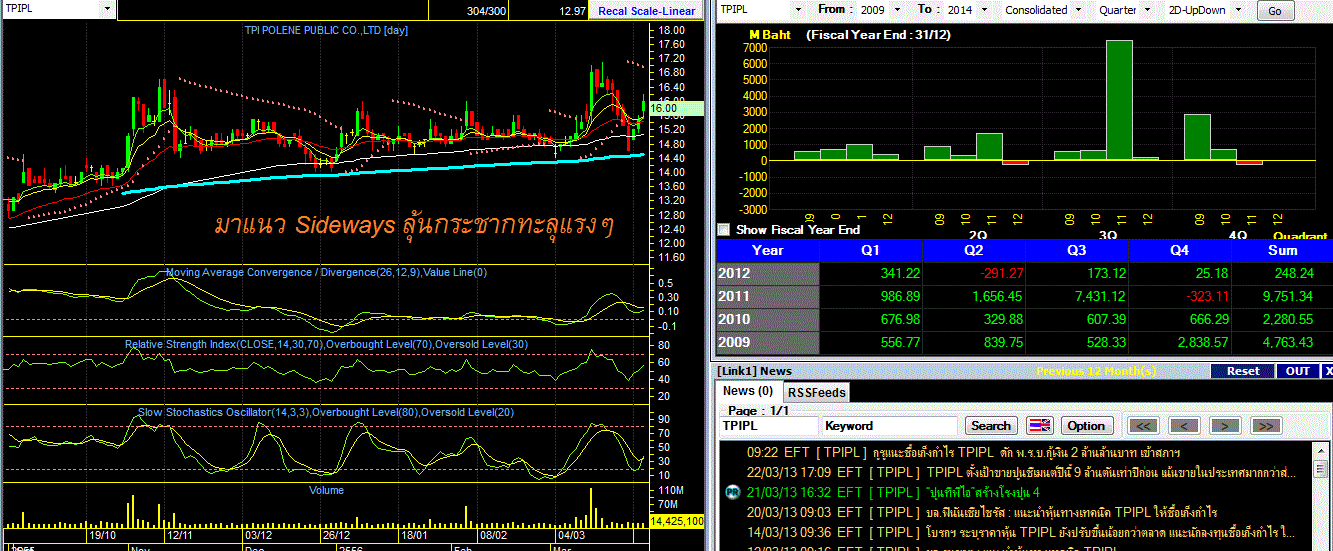Click the Q1 column header

[870, 250]
